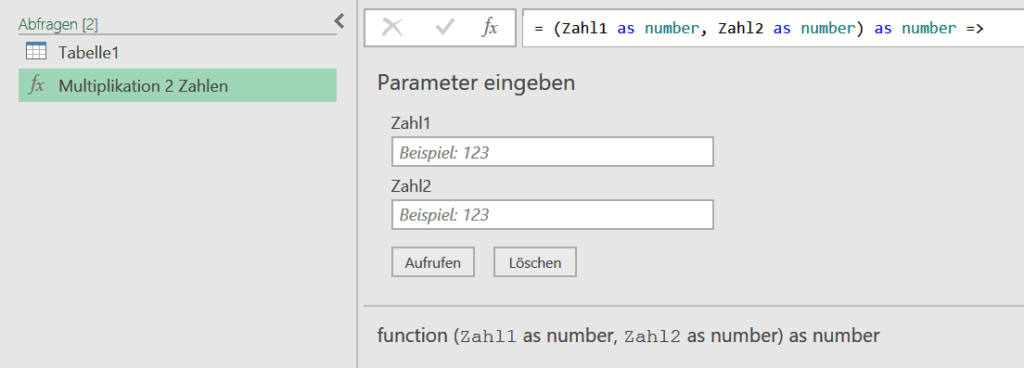Focus the Zahl1 input field
This screenshot has height=368, width=1024.
pyautogui.click(x=552, y=152)
